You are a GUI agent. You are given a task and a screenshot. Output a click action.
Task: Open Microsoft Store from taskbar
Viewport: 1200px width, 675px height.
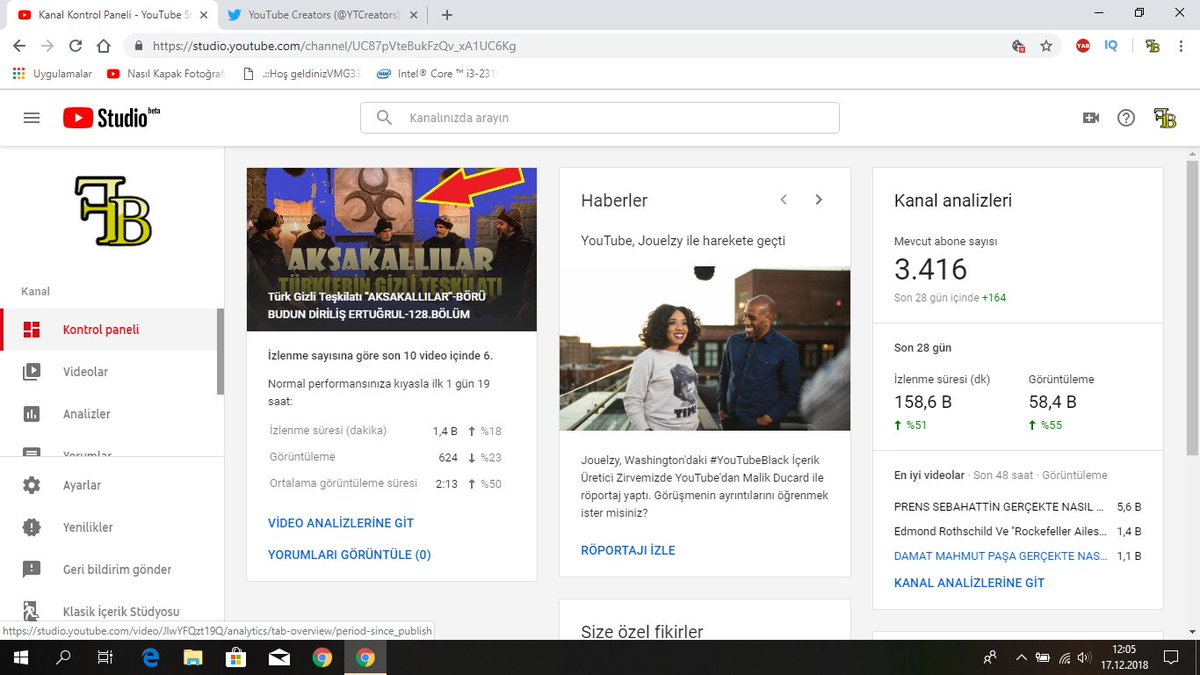point(236,657)
